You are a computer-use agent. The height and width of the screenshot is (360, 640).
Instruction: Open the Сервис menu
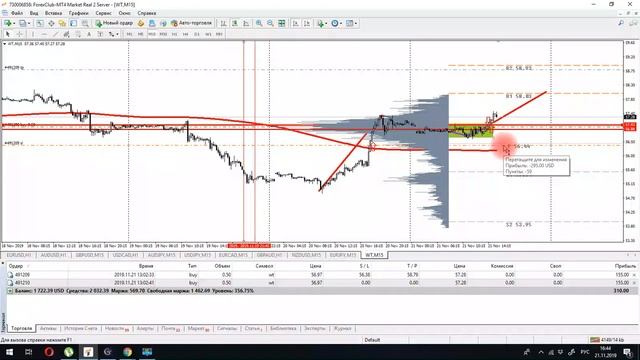click(103, 13)
